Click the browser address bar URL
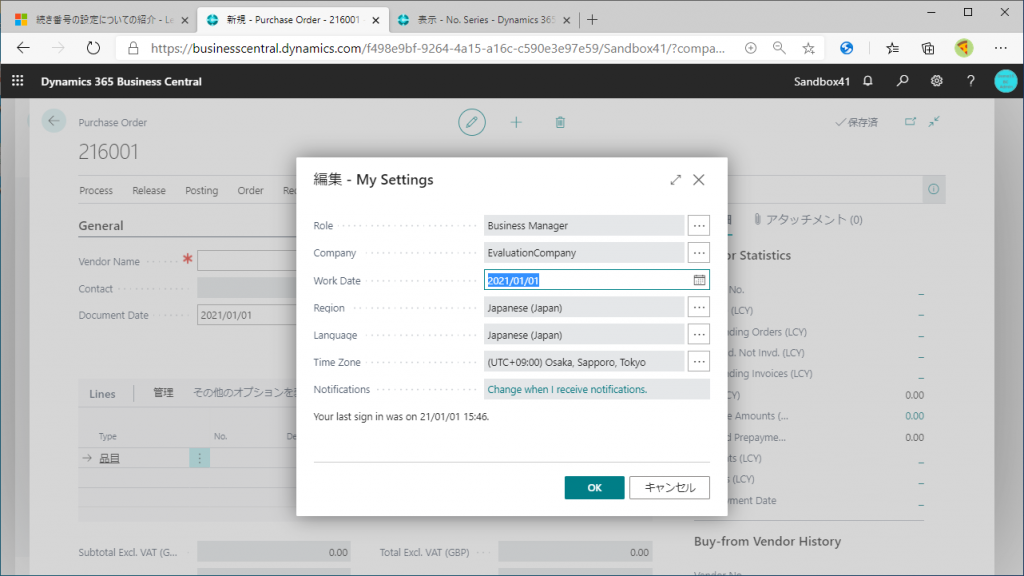 pyautogui.click(x=438, y=48)
